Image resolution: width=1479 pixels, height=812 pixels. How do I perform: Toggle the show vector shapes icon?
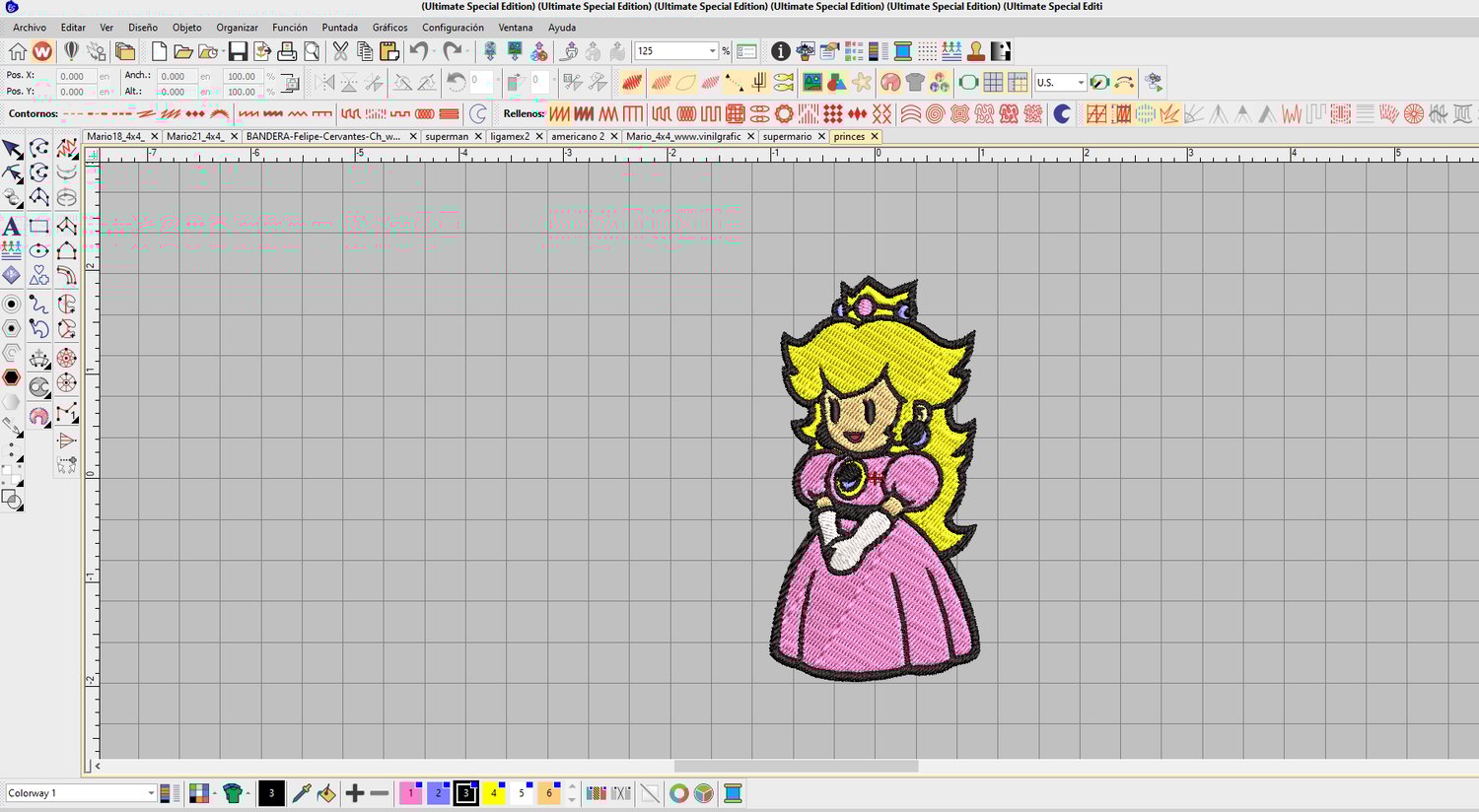click(x=836, y=83)
